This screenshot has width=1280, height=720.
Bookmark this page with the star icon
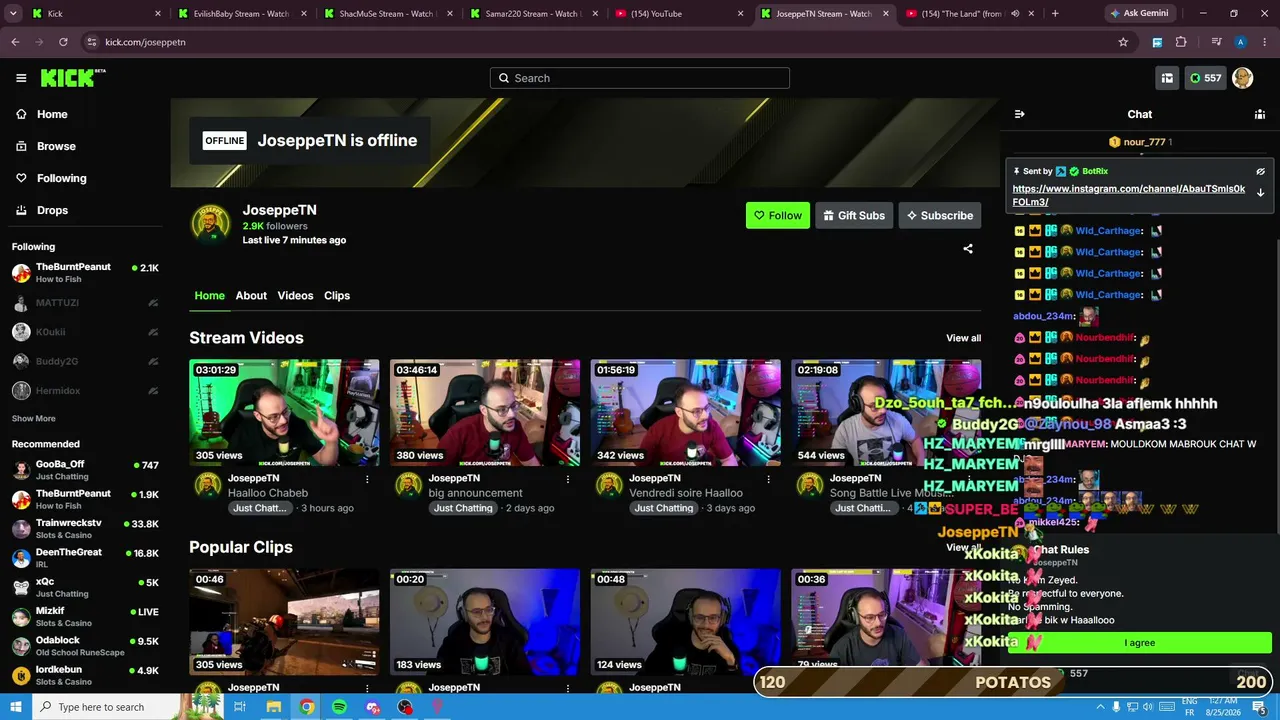pos(1123,42)
